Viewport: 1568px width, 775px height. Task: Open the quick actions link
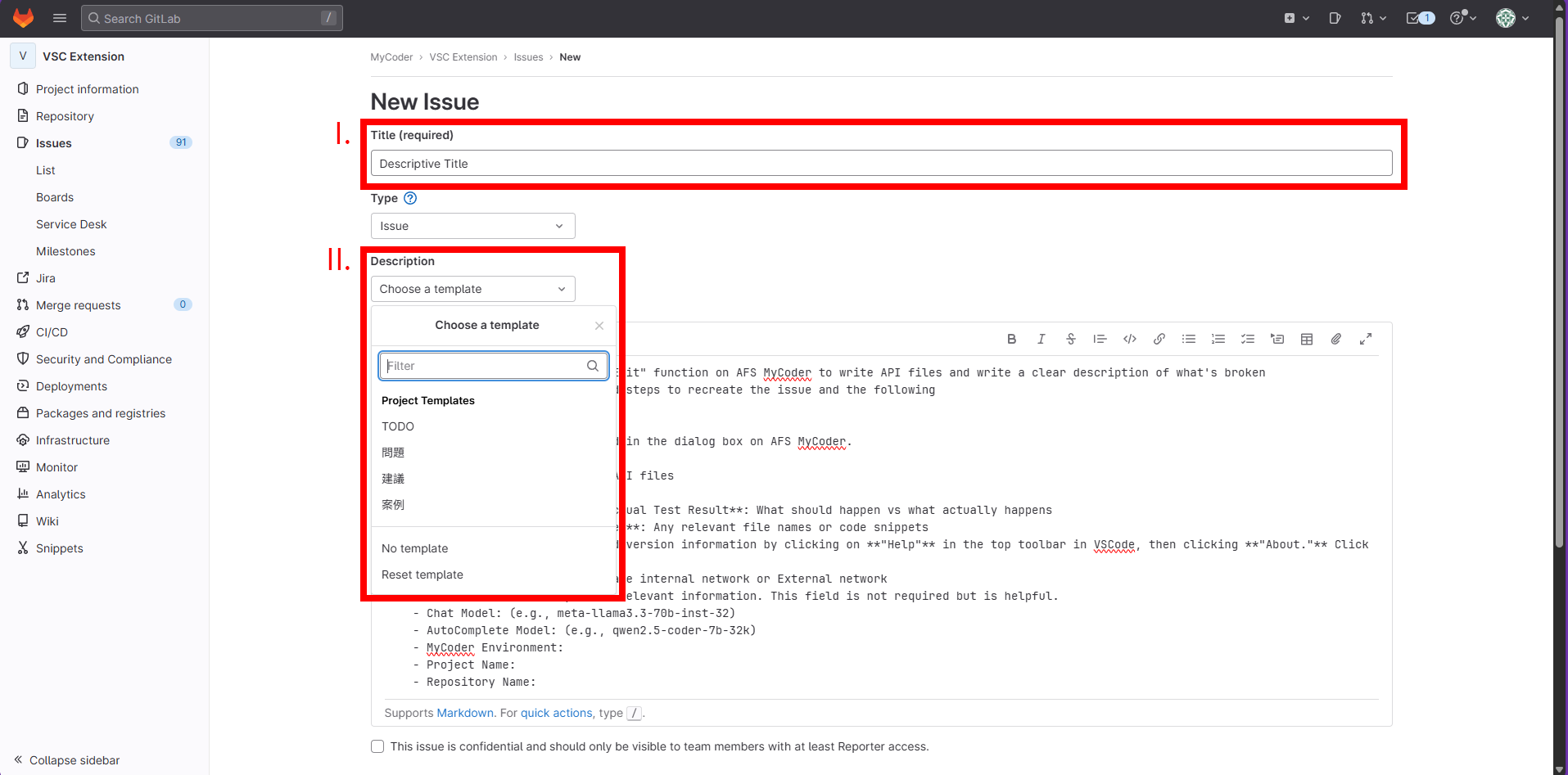tap(557, 713)
